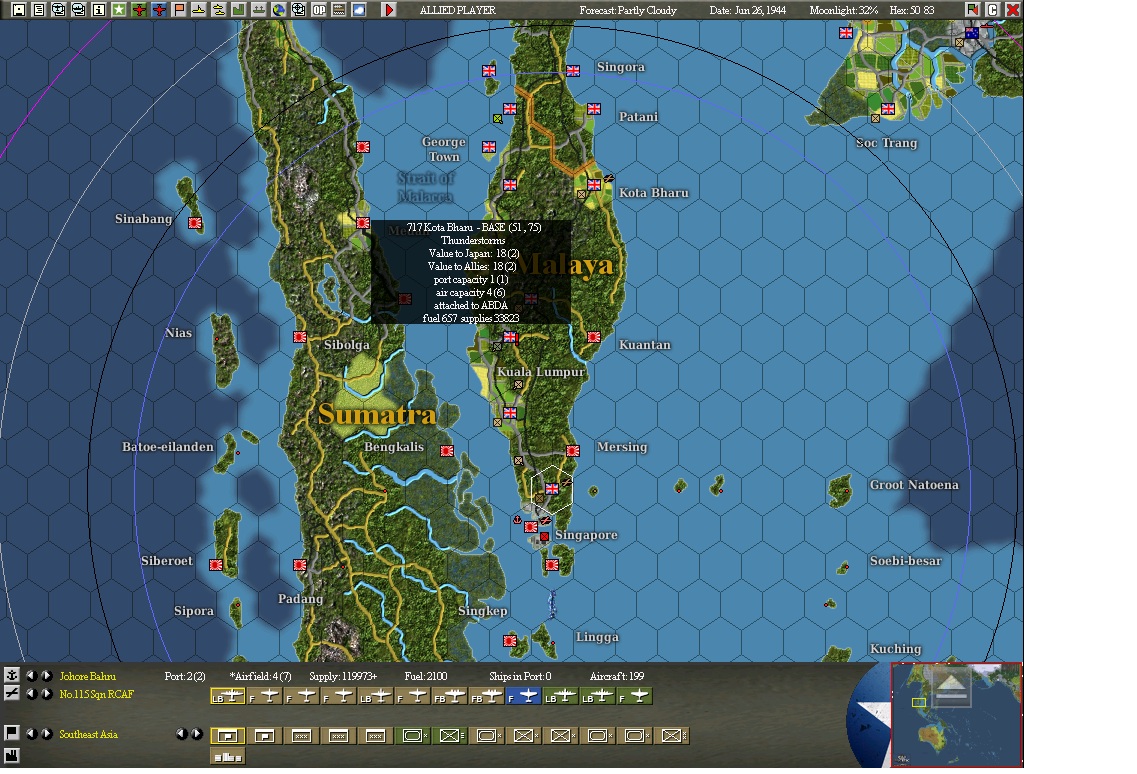Click the cloud weather toolbar icon
This screenshot has height=774, width=1137.
click(359, 9)
